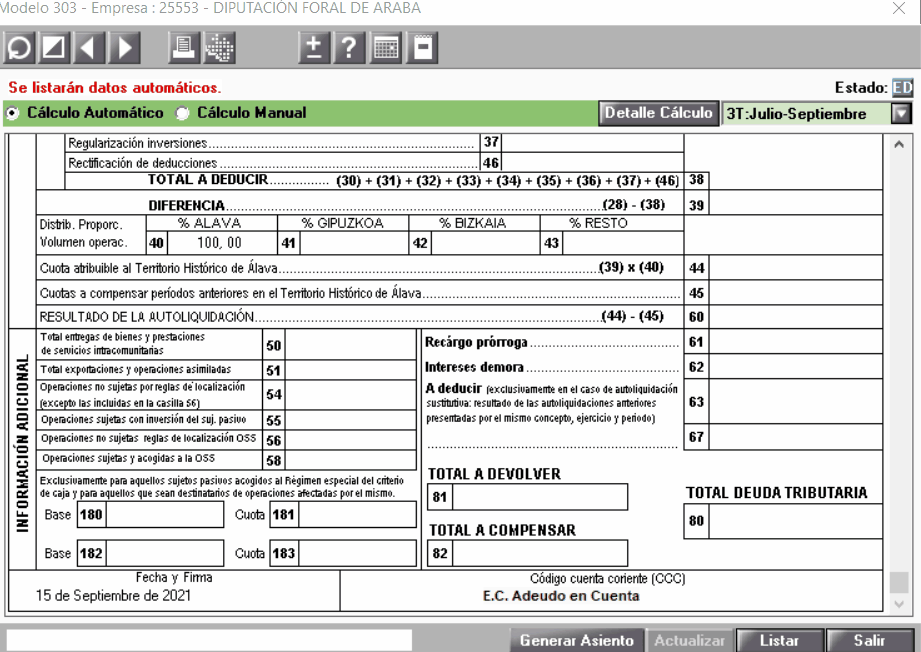This screenshot has width=921, height=652.
Task: Click field 67
Action: click(795, 437)
